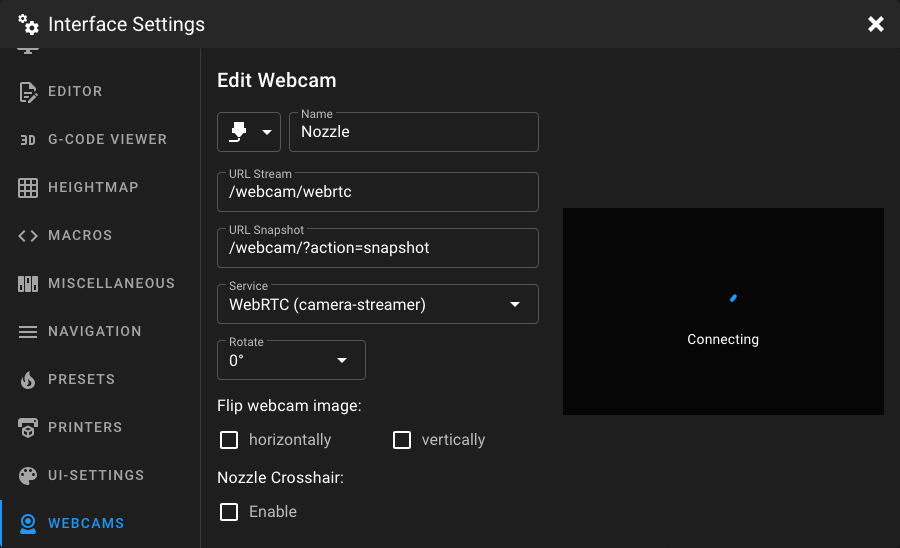Expand the Rotate dropdown arrow
Screen dimensions: 900x548
pos(342,360)
